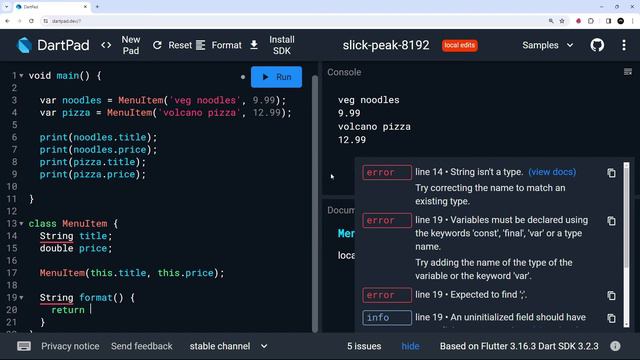Open the browser extensions puzzle icon
This screenshot has width=640, height=360.
(591, 21)
